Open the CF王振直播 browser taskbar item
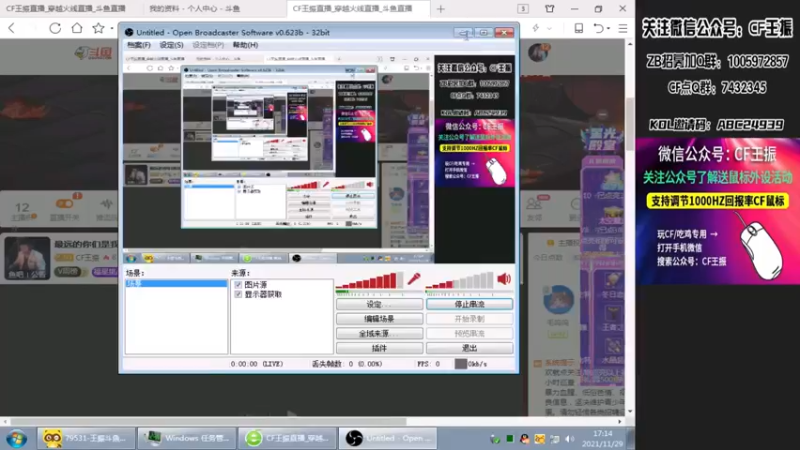The image size is (800, 450). click(287, 438)
